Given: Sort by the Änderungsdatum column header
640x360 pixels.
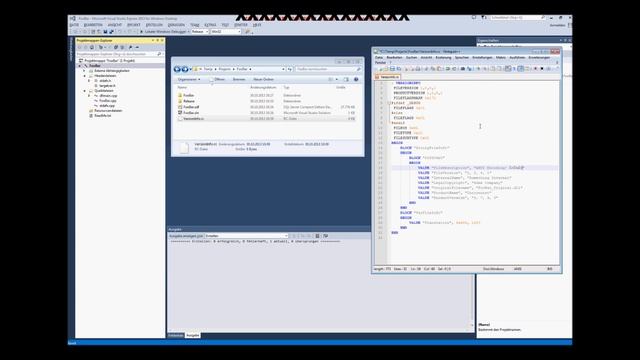Looking at the screenshot, I should [263, 87].
